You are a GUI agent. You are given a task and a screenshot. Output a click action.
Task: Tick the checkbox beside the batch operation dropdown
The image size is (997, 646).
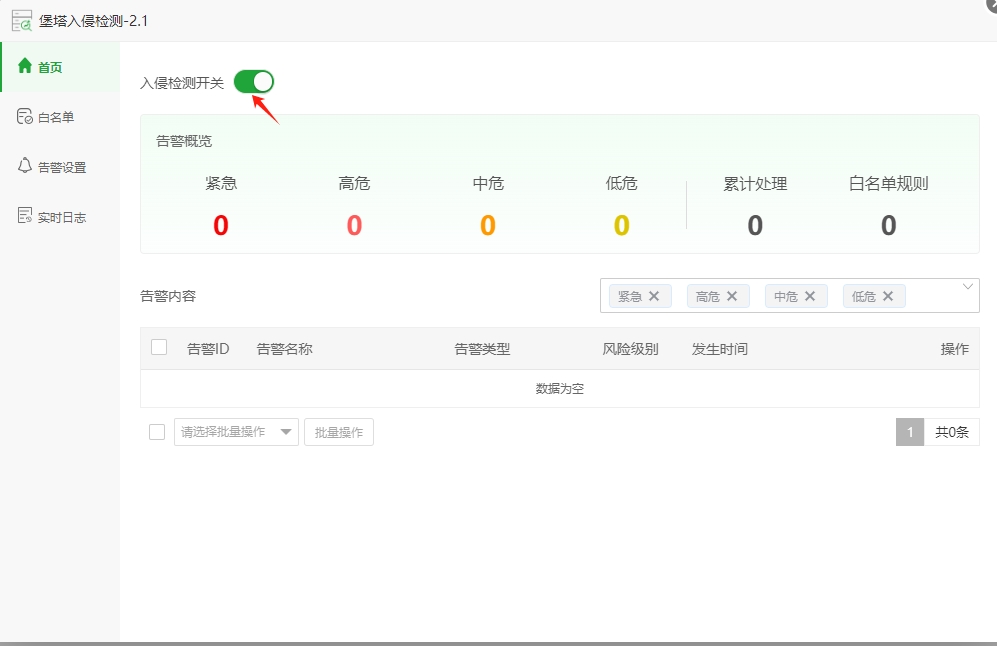157,432
